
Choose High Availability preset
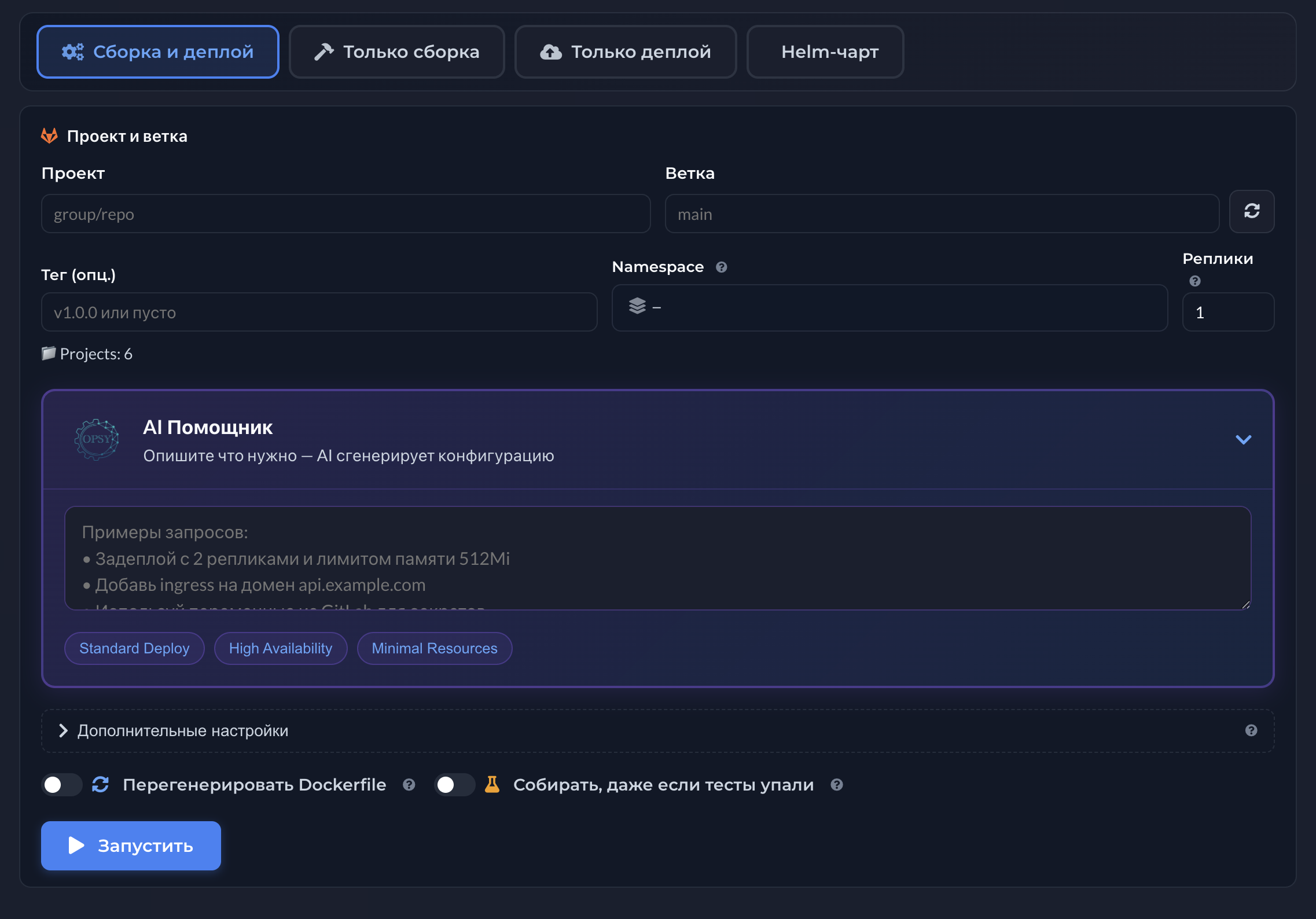(281, 648)
